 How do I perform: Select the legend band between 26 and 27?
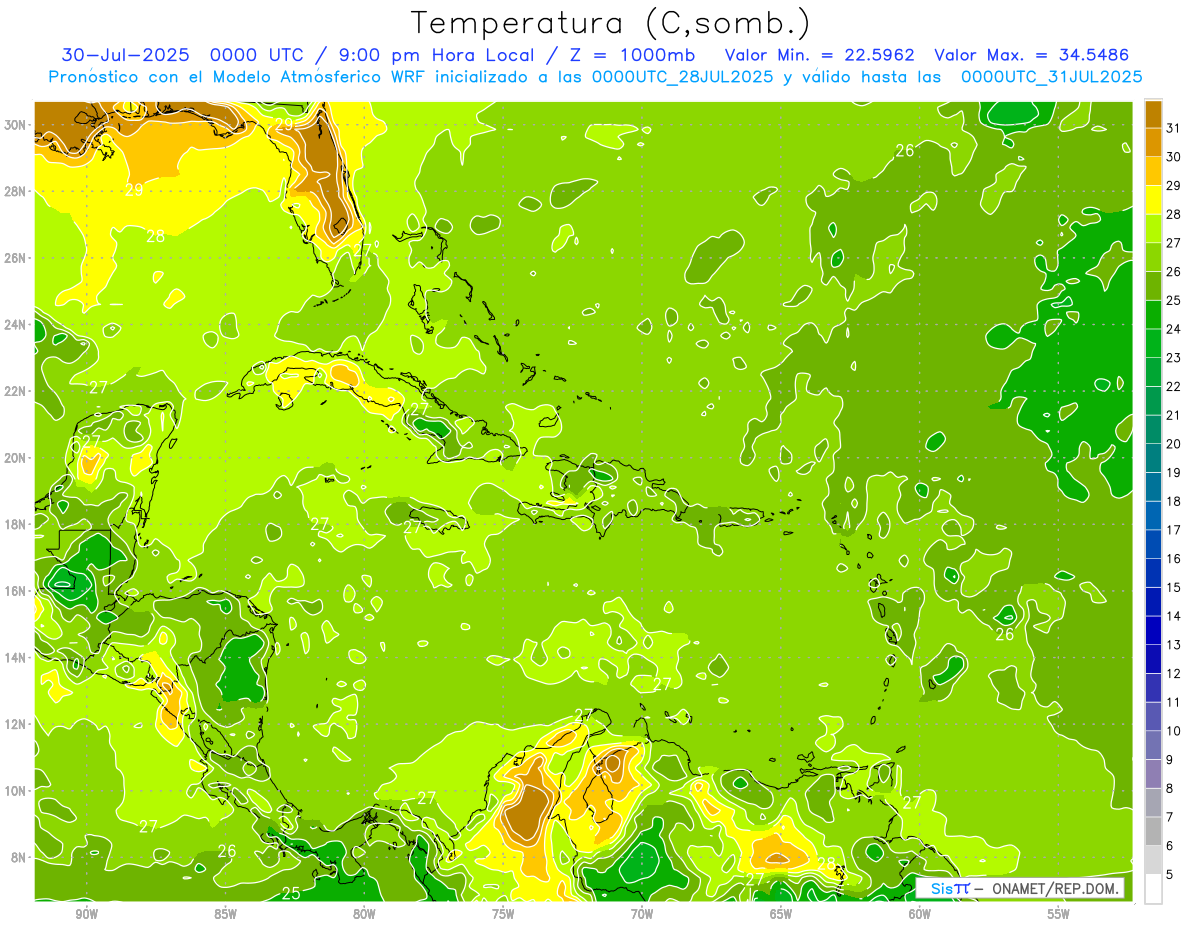pos(1153,257)
